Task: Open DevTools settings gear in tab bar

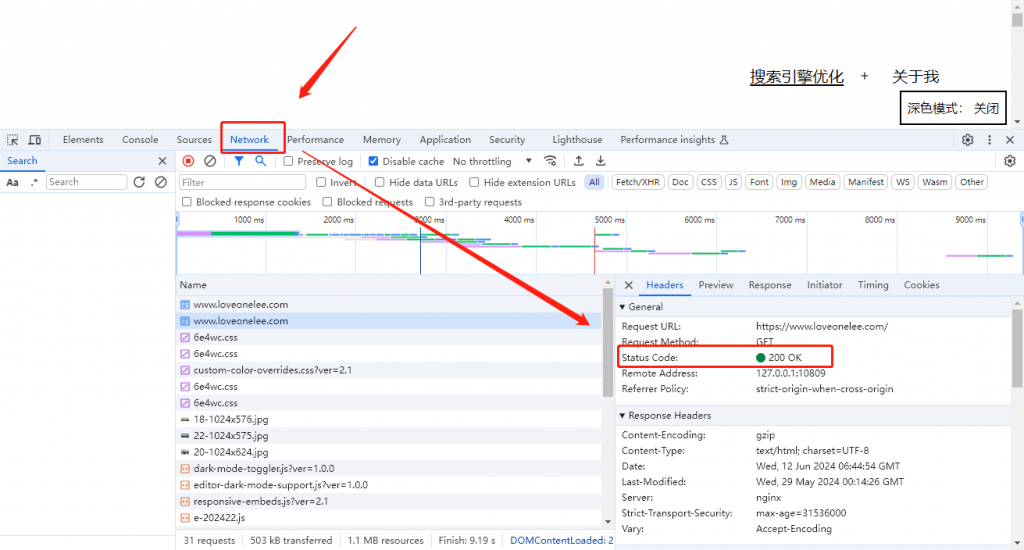Action: coord(968,140)
